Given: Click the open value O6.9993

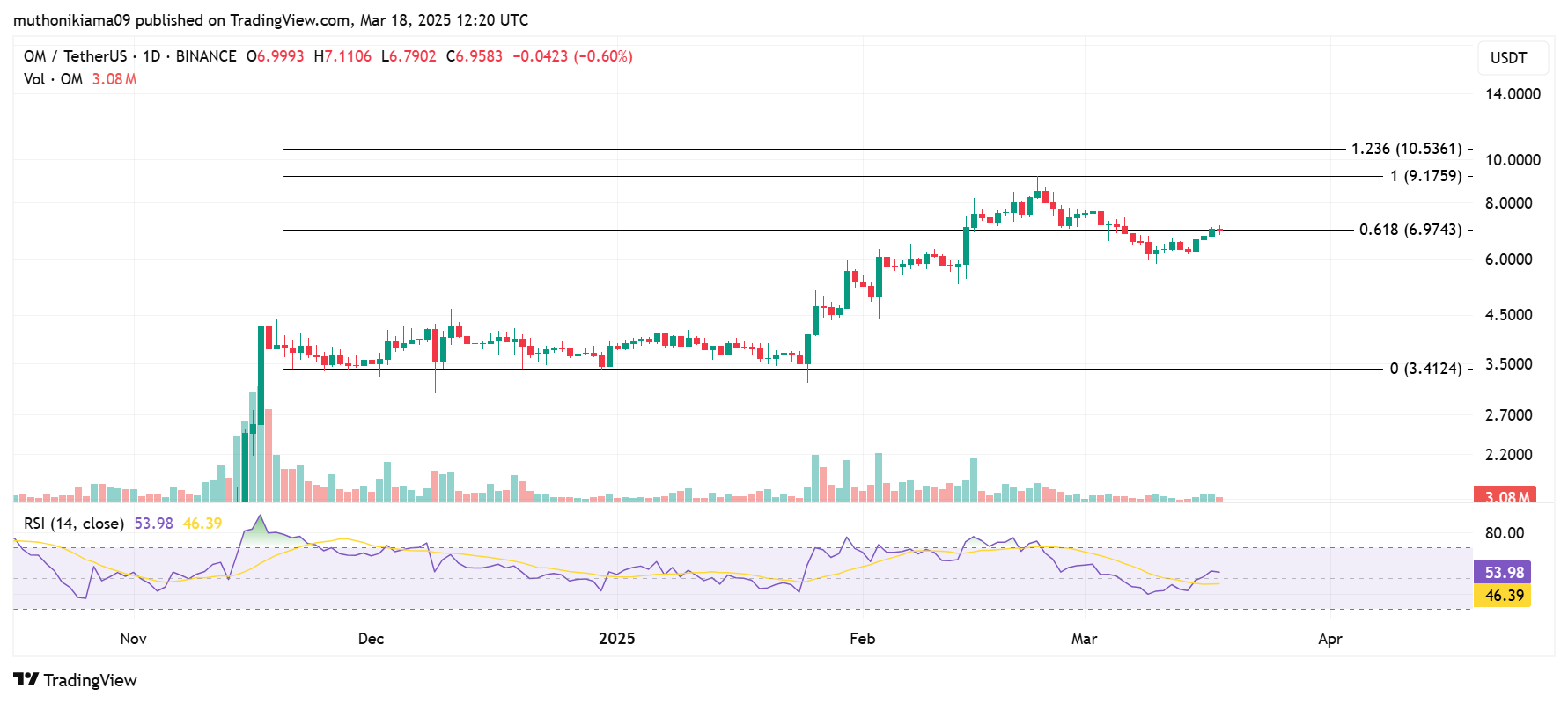Looking at the screenshot, I should [x=275, y=56].
